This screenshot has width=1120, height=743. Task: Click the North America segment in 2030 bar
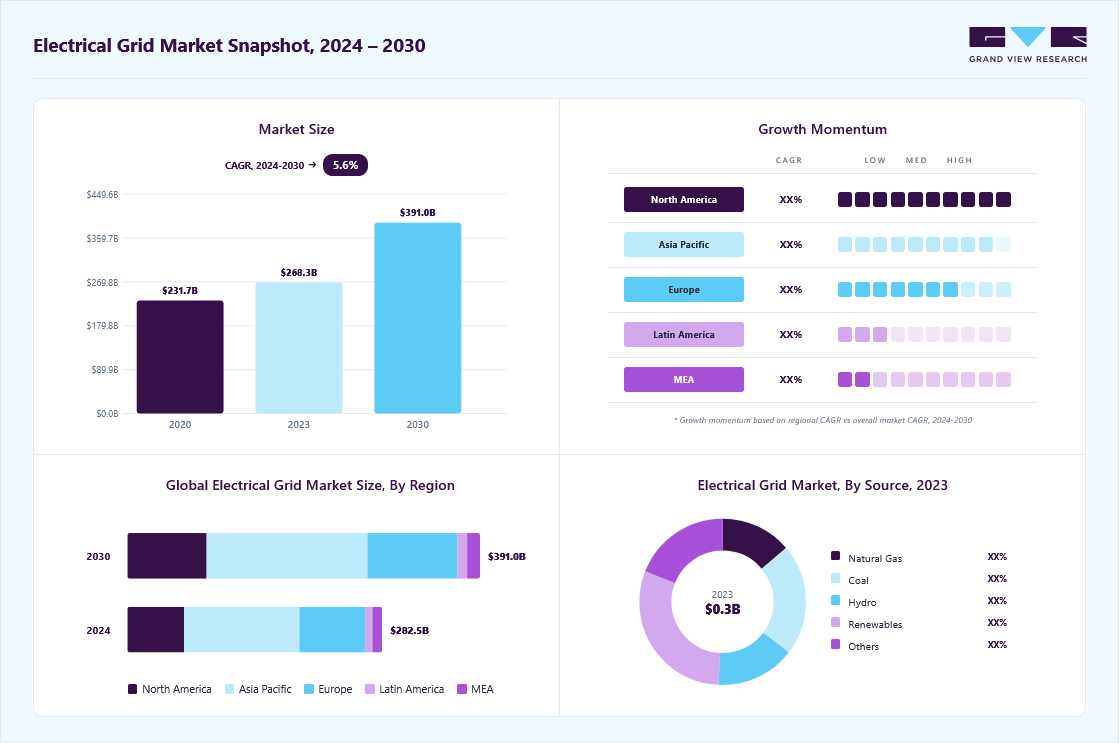click(167, 556)
